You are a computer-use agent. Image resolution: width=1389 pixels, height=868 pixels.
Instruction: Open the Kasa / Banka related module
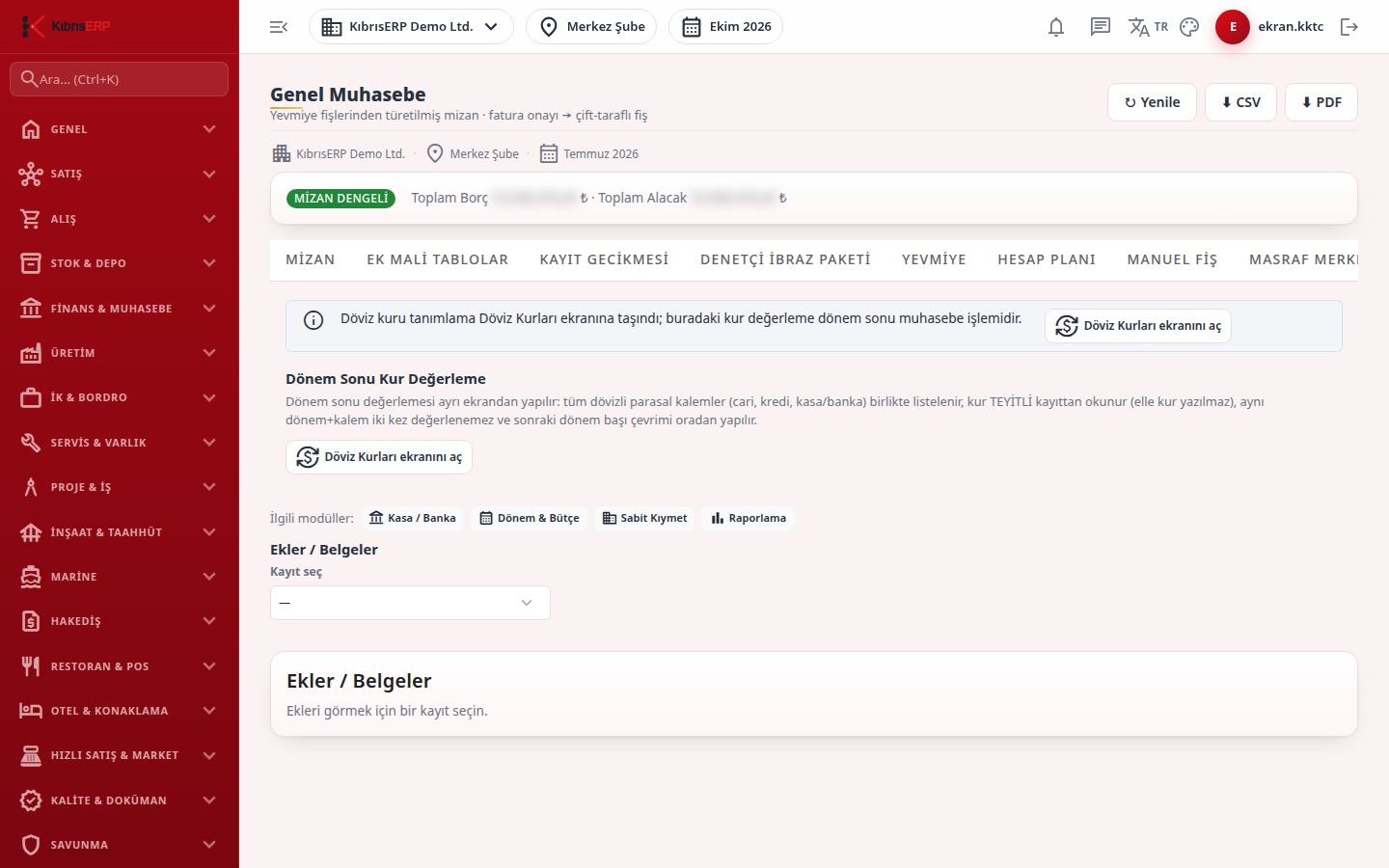[413, 518]
